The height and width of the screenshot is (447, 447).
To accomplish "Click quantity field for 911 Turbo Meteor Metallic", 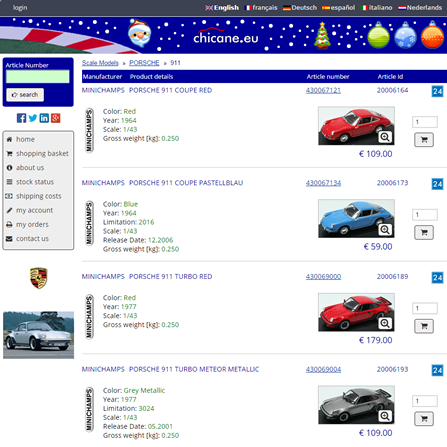I will click(x=425, y=401).
